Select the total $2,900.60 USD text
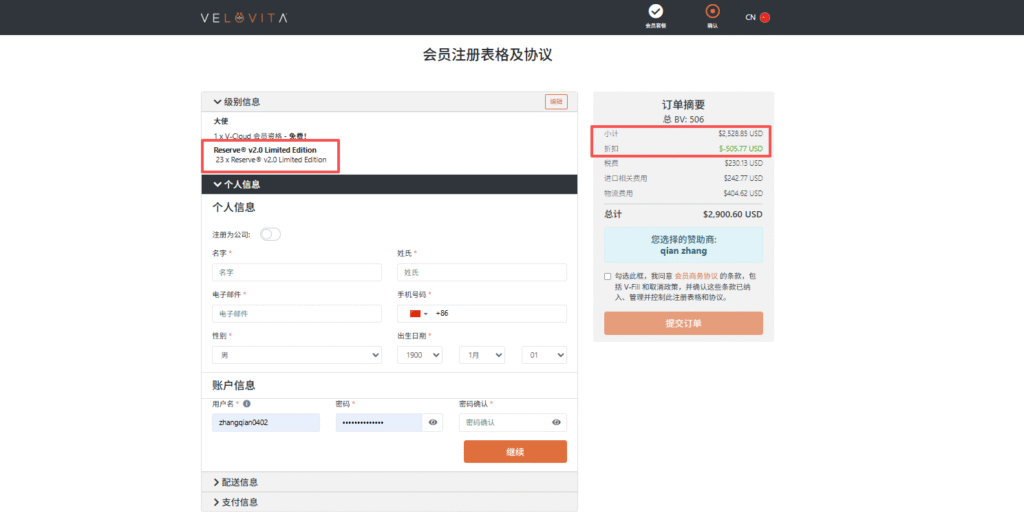 click(733, 214)
